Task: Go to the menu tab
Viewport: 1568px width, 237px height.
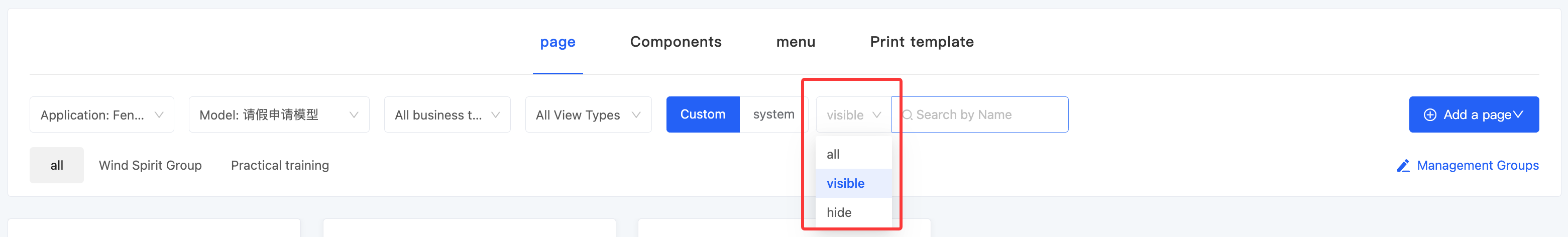Action: tap(796, 42)
